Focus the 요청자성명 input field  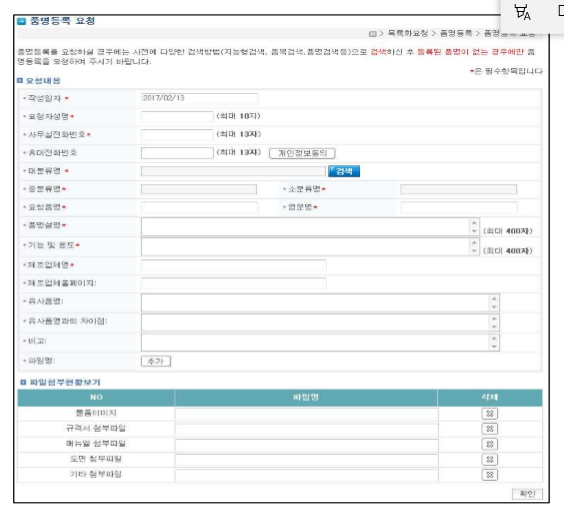(x=177, y=117)
